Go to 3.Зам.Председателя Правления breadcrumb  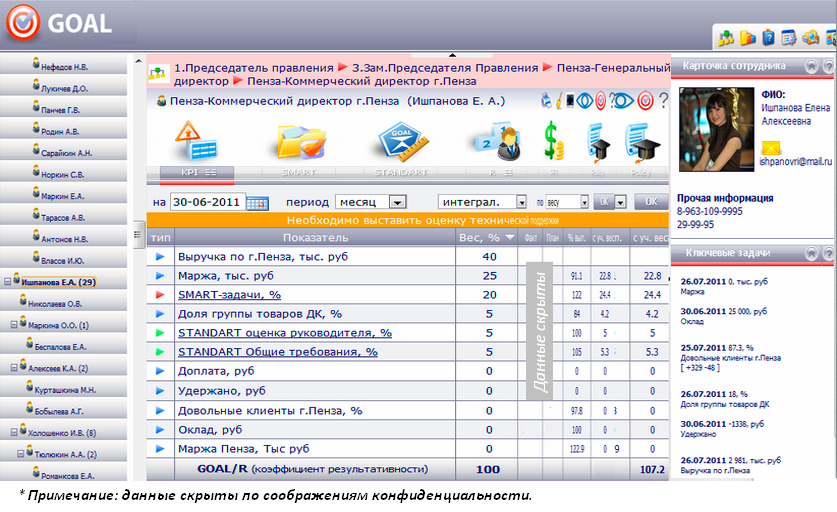445,68
